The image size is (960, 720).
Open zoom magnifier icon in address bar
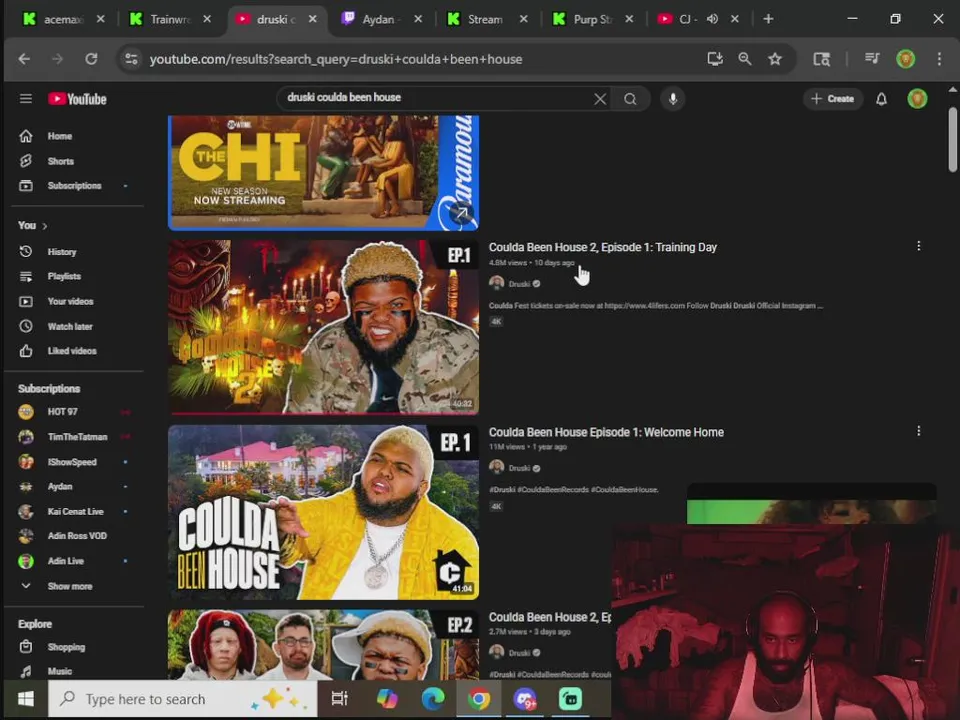745,59
